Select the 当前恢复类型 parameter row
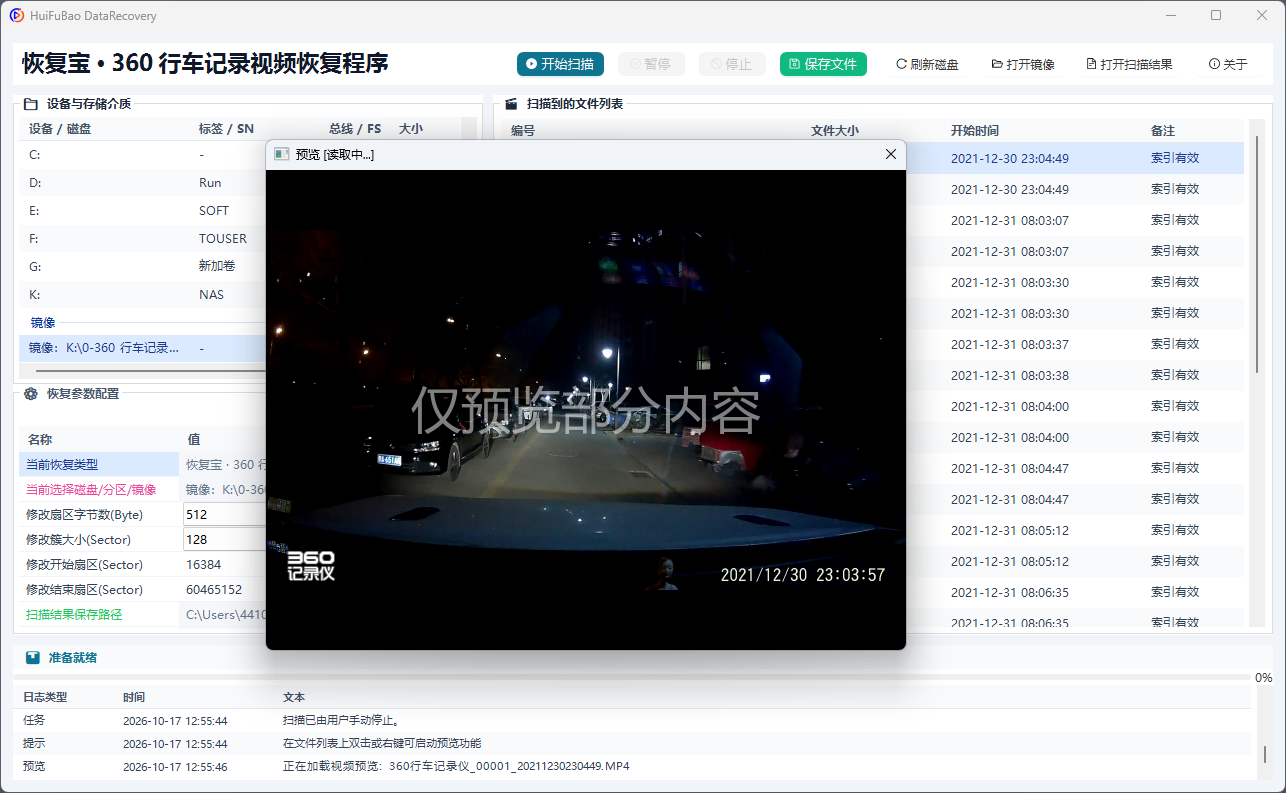The width and height of the screenshot is (1286, 793). click(142, 464)
